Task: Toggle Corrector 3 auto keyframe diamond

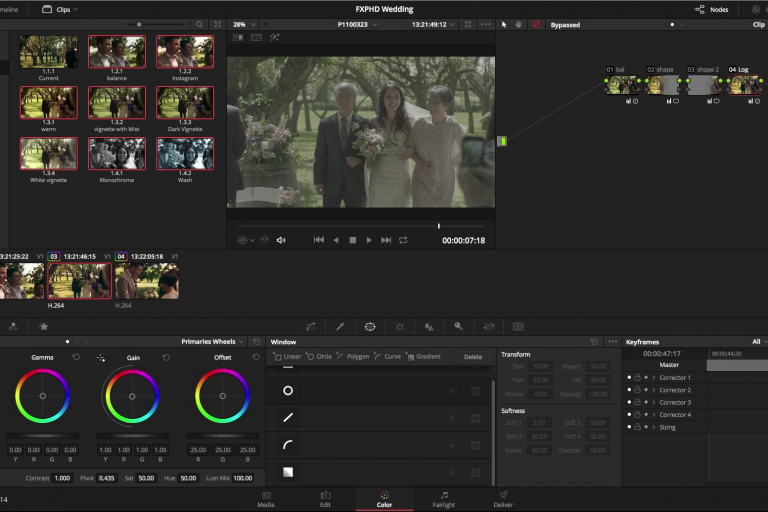Action: coord(646,402)
